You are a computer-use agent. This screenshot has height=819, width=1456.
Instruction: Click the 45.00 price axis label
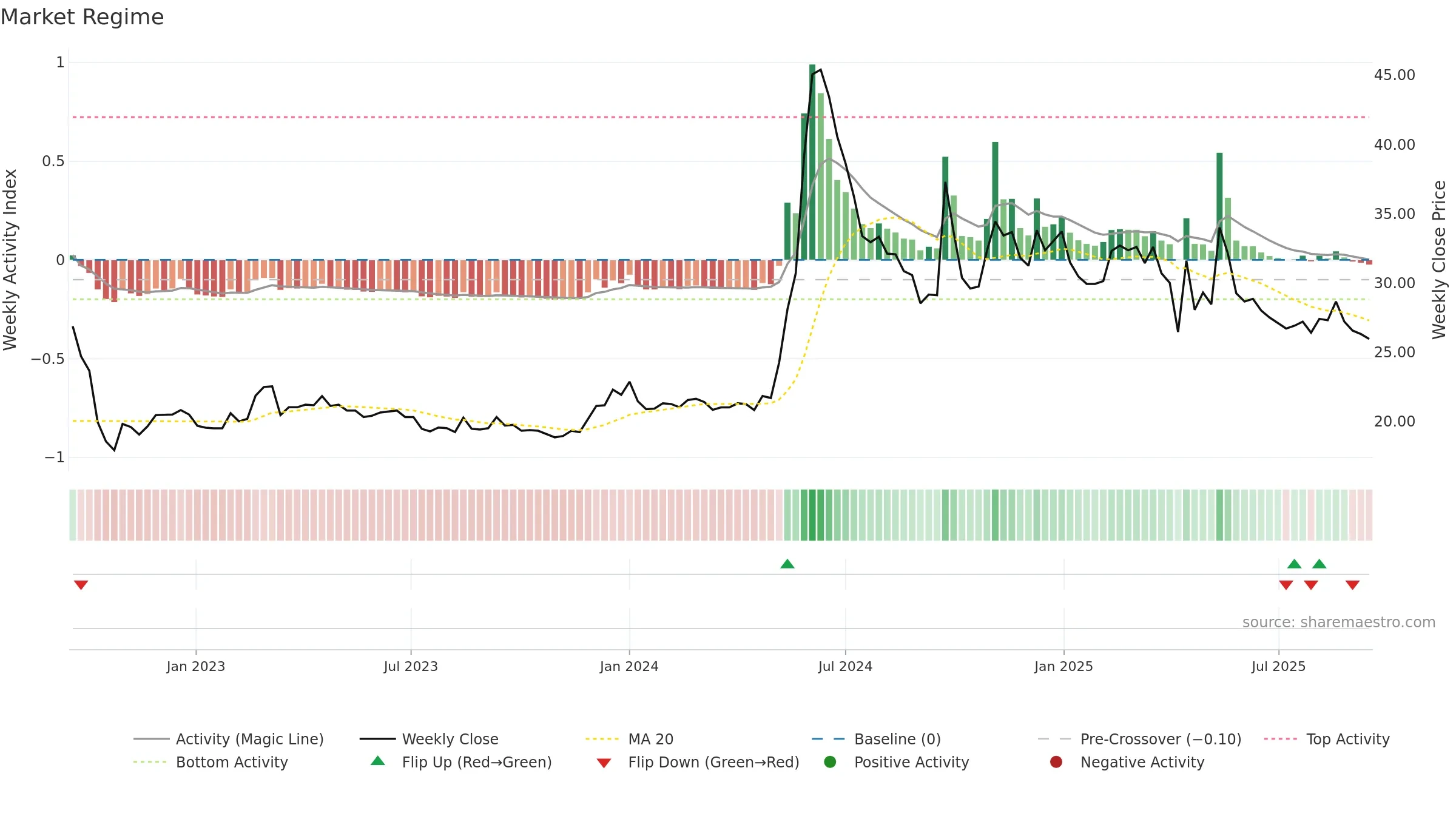(1395, 75)
